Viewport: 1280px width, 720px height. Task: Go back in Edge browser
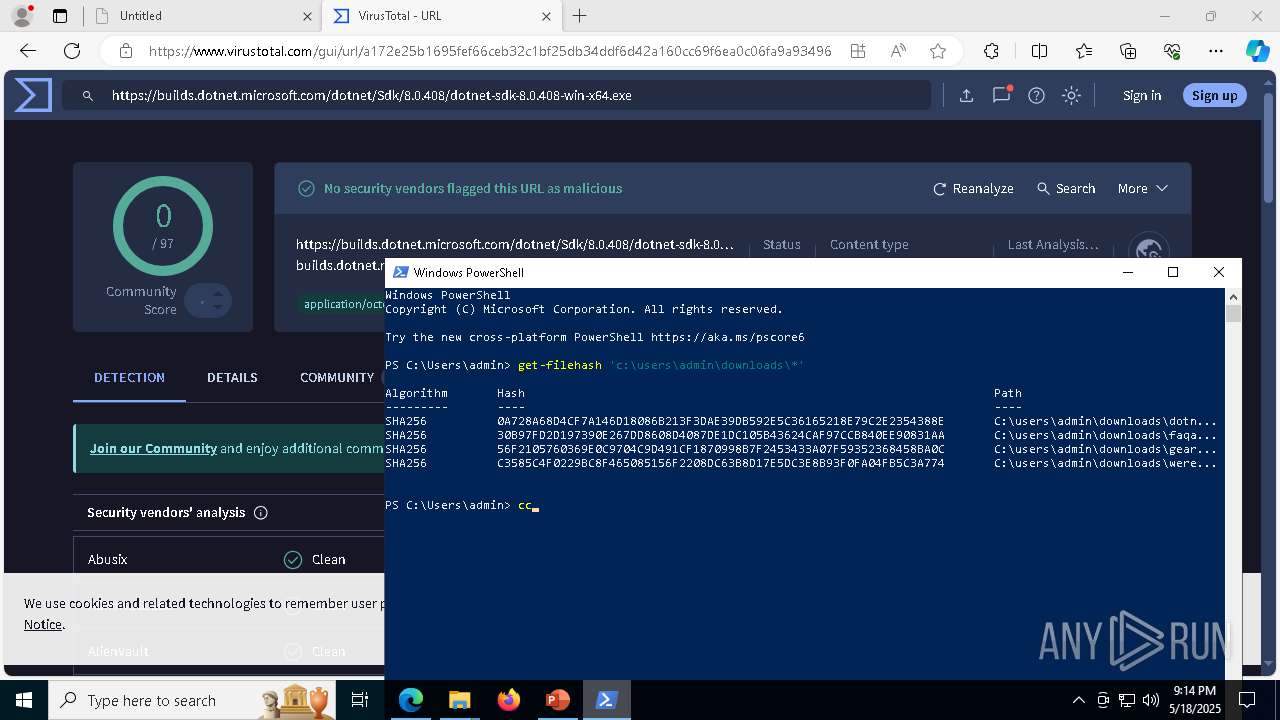pos(28,51)
